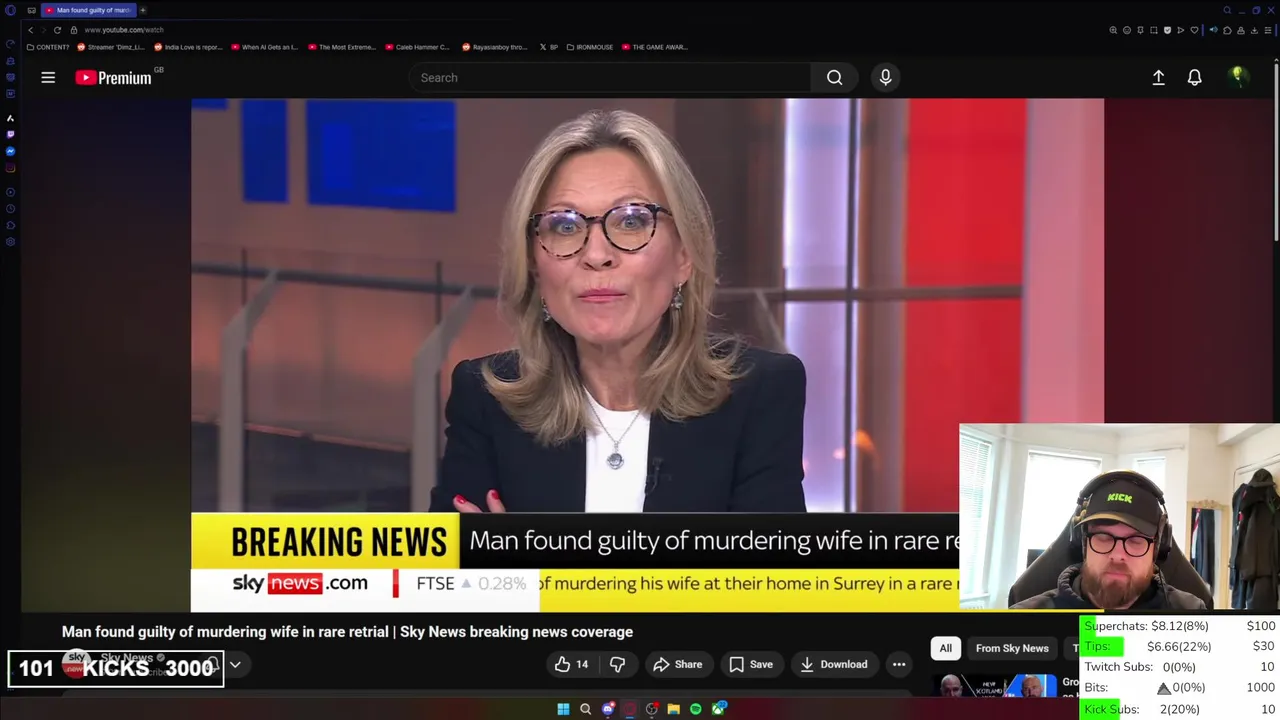1280x720 pixels.
Task: Expand the subscription notification chevron
Action: point(235,664)
